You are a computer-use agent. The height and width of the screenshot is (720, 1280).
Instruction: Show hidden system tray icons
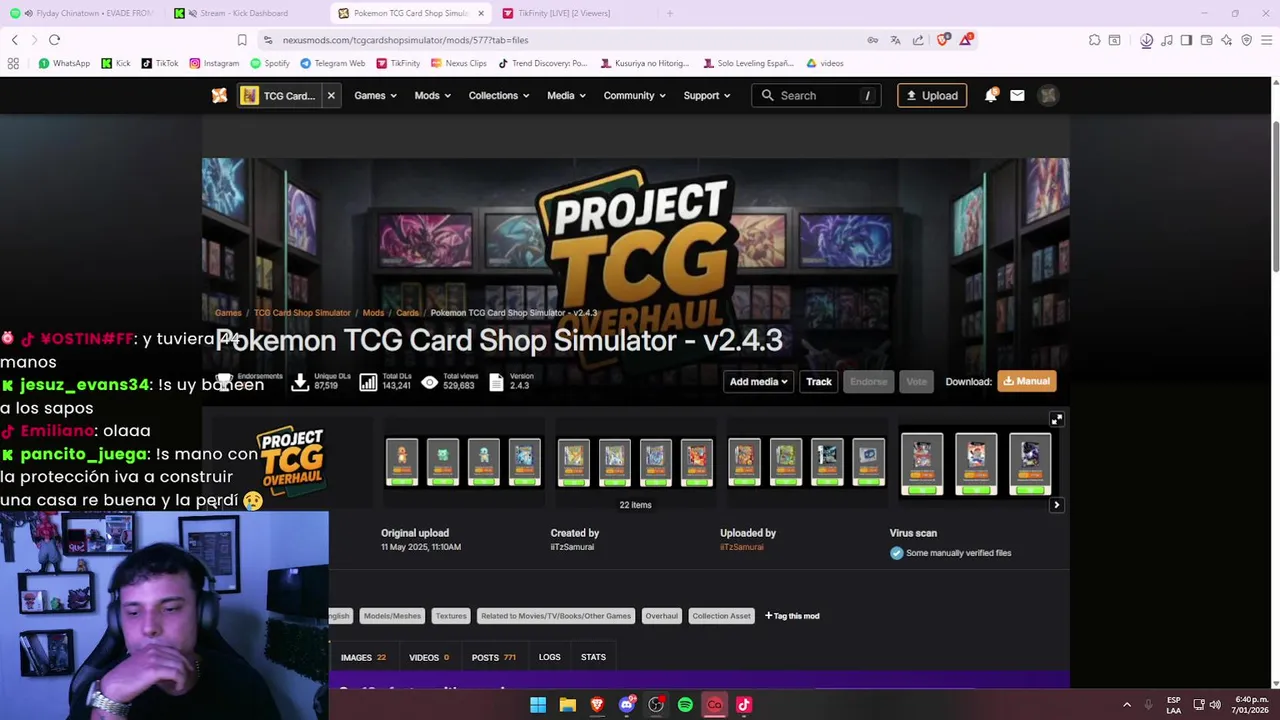[1127, 705]
